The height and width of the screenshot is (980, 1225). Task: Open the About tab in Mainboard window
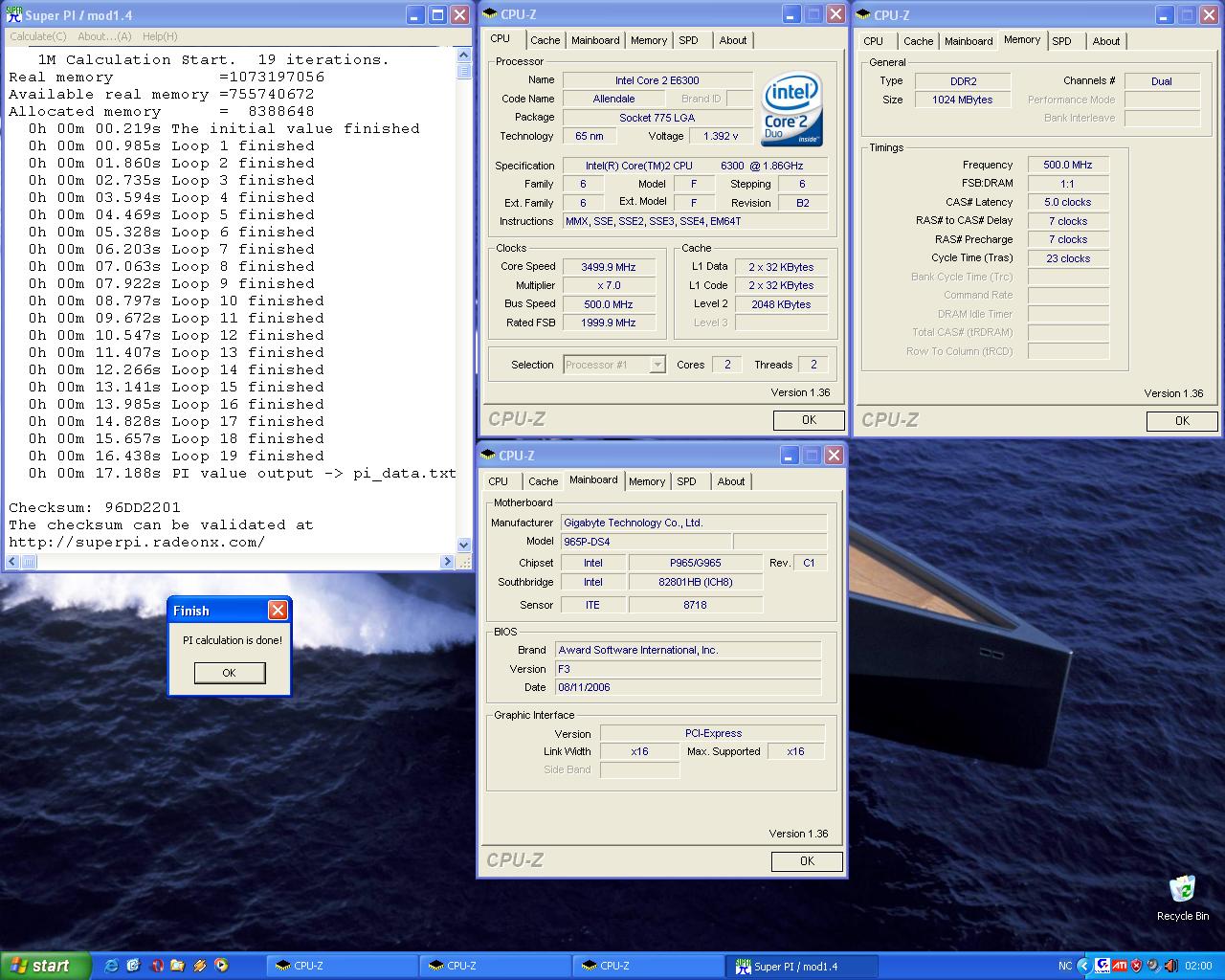click(x=730, y=481)
